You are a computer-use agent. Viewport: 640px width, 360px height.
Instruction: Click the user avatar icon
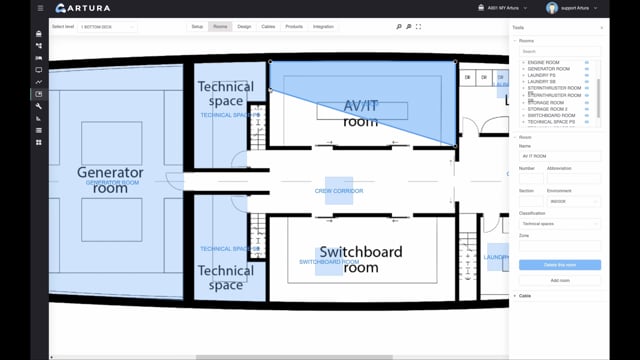(x=552, y=8)
